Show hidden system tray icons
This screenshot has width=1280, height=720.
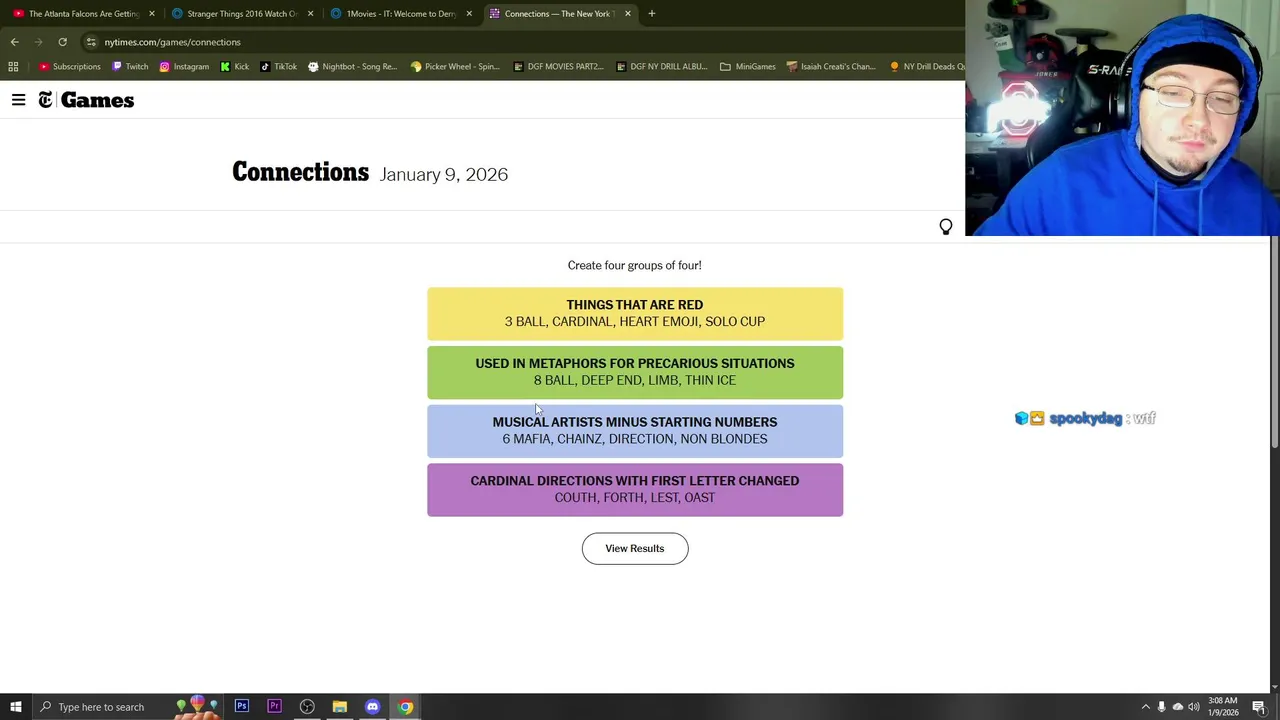(1146, 707)
